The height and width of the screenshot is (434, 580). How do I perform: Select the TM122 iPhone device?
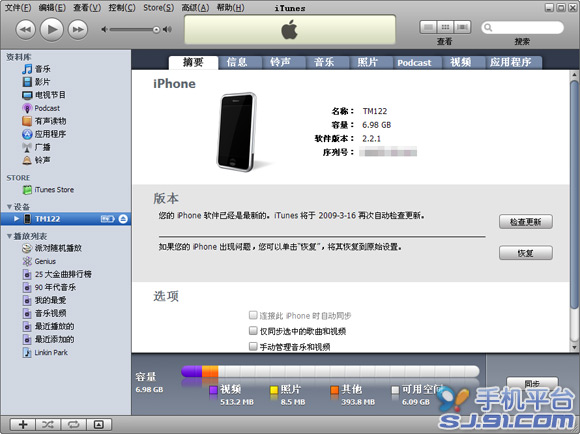click(x=65, y=219)
